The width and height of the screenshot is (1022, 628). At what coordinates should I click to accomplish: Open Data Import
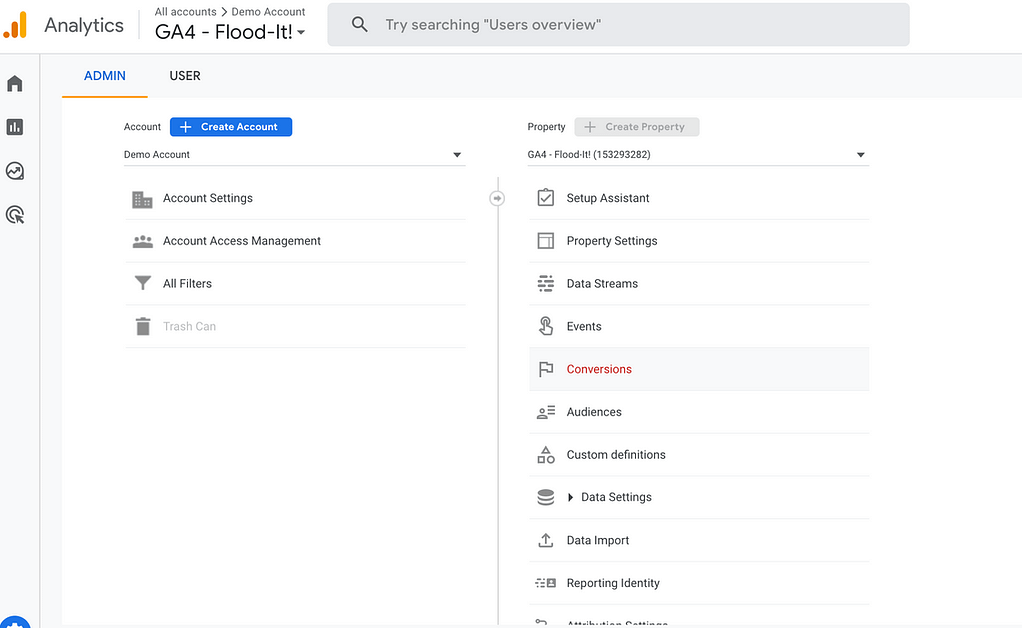[699, 540]
